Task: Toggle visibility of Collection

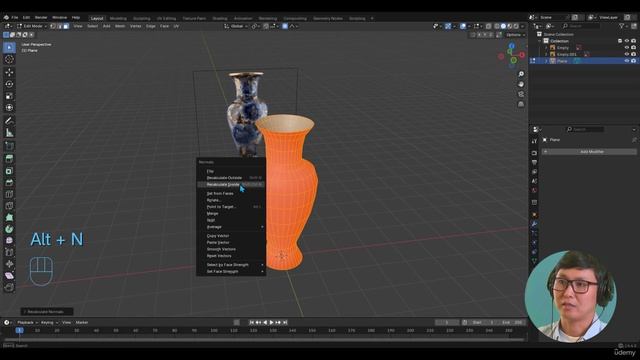Action: [627, 41]
